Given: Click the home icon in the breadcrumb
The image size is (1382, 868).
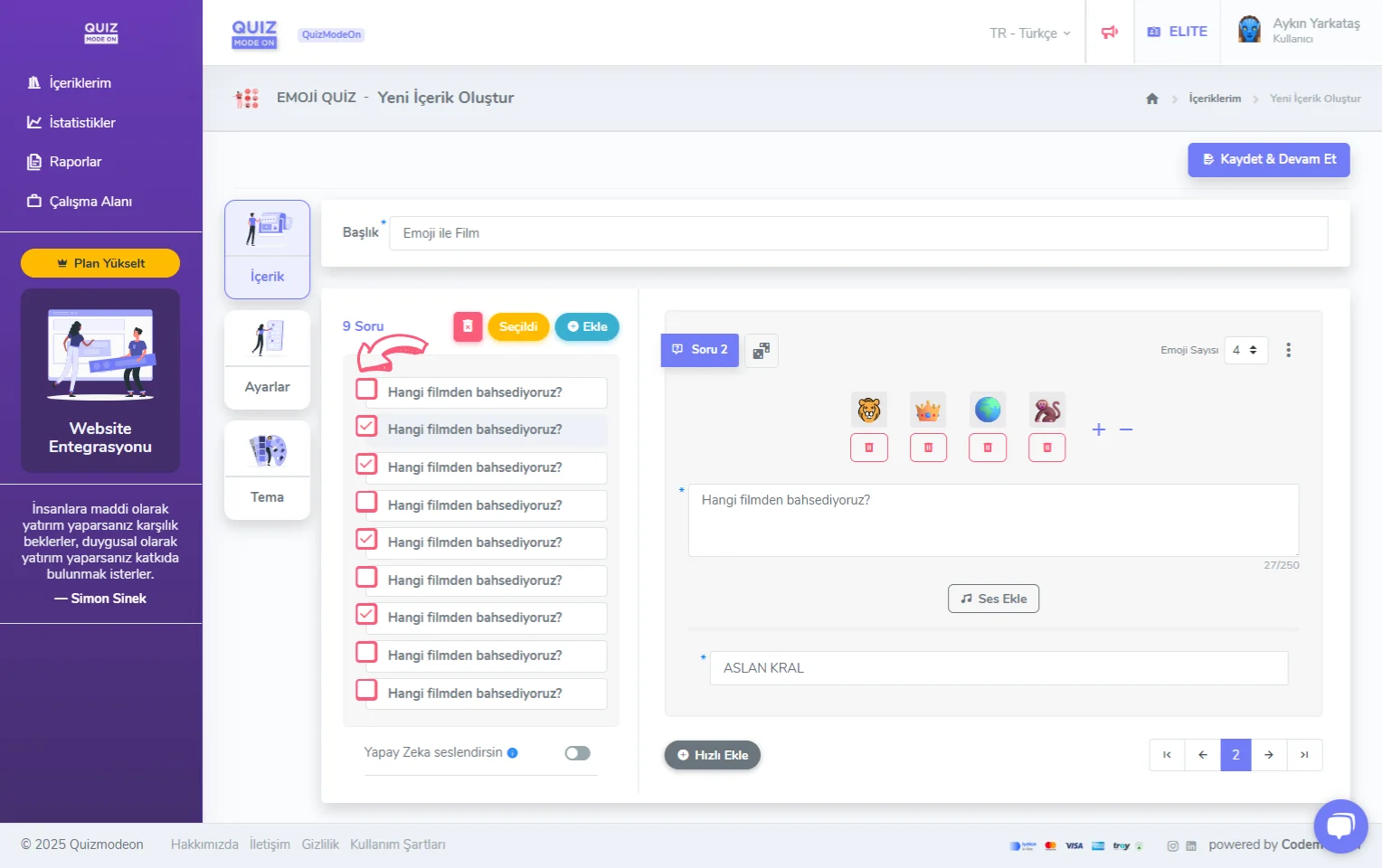Looking at the screenshot, I should [1152, 99].
